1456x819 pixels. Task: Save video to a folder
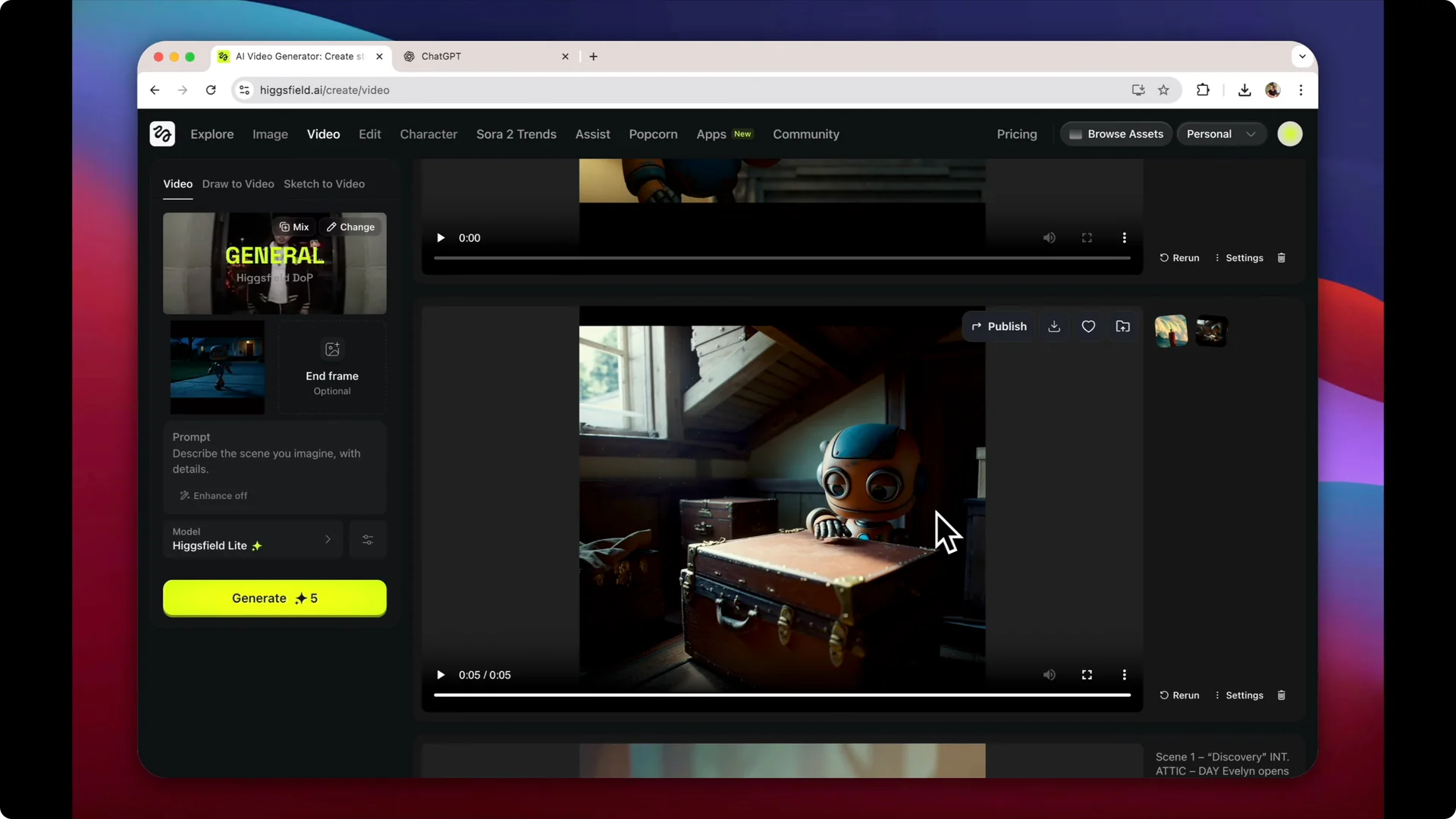[x=1123, y=326]
